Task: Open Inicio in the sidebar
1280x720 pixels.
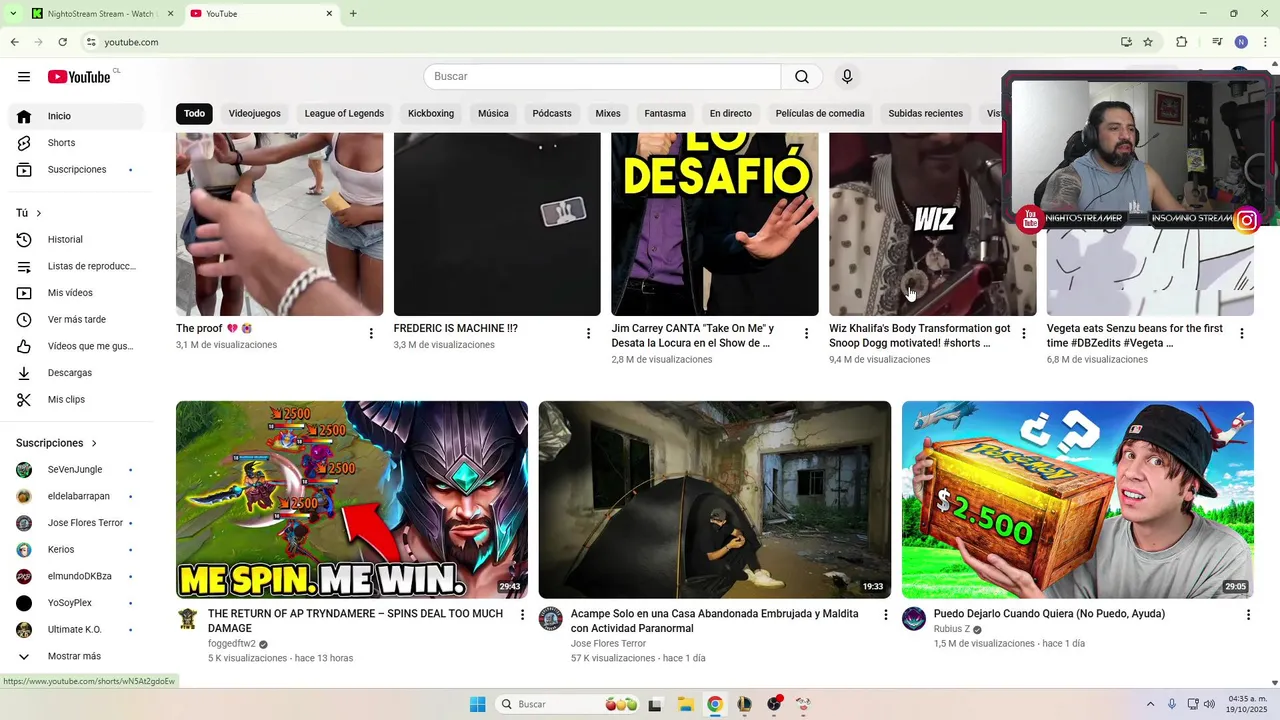Action: (x=76, y=116)
